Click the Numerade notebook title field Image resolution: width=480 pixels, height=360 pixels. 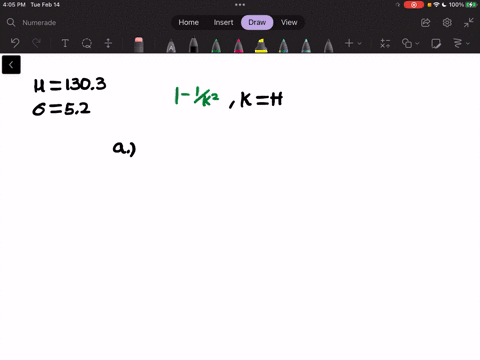click(x=39, y=23)
